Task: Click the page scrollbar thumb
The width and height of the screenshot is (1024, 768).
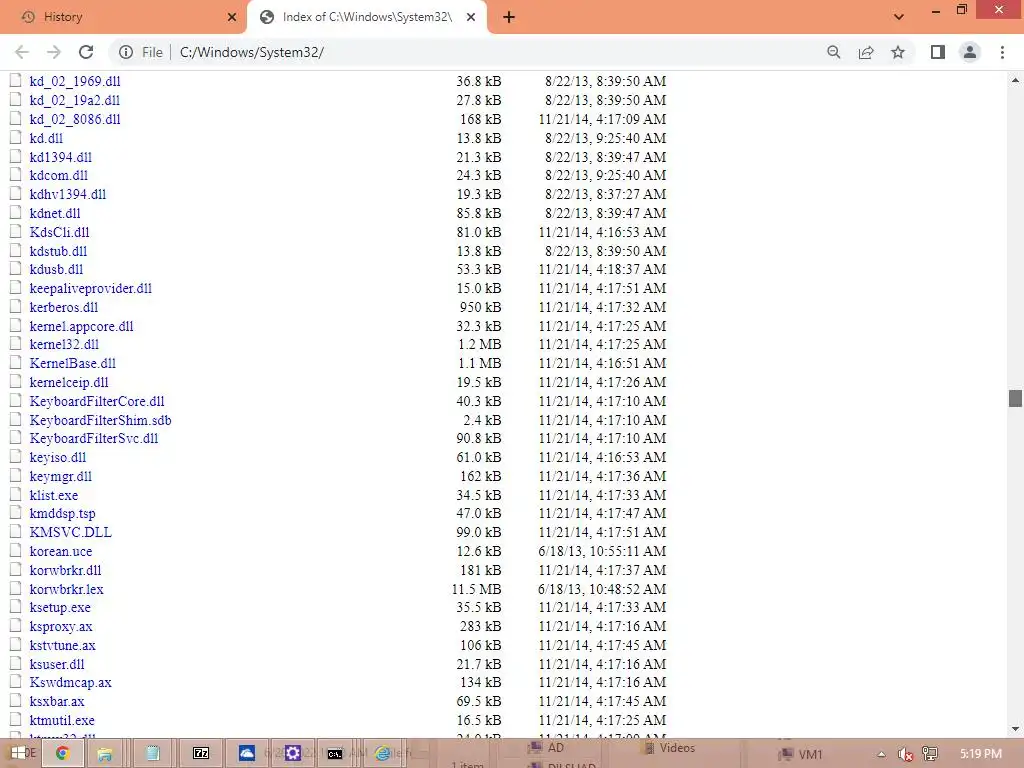Action: click(1015, 398)
